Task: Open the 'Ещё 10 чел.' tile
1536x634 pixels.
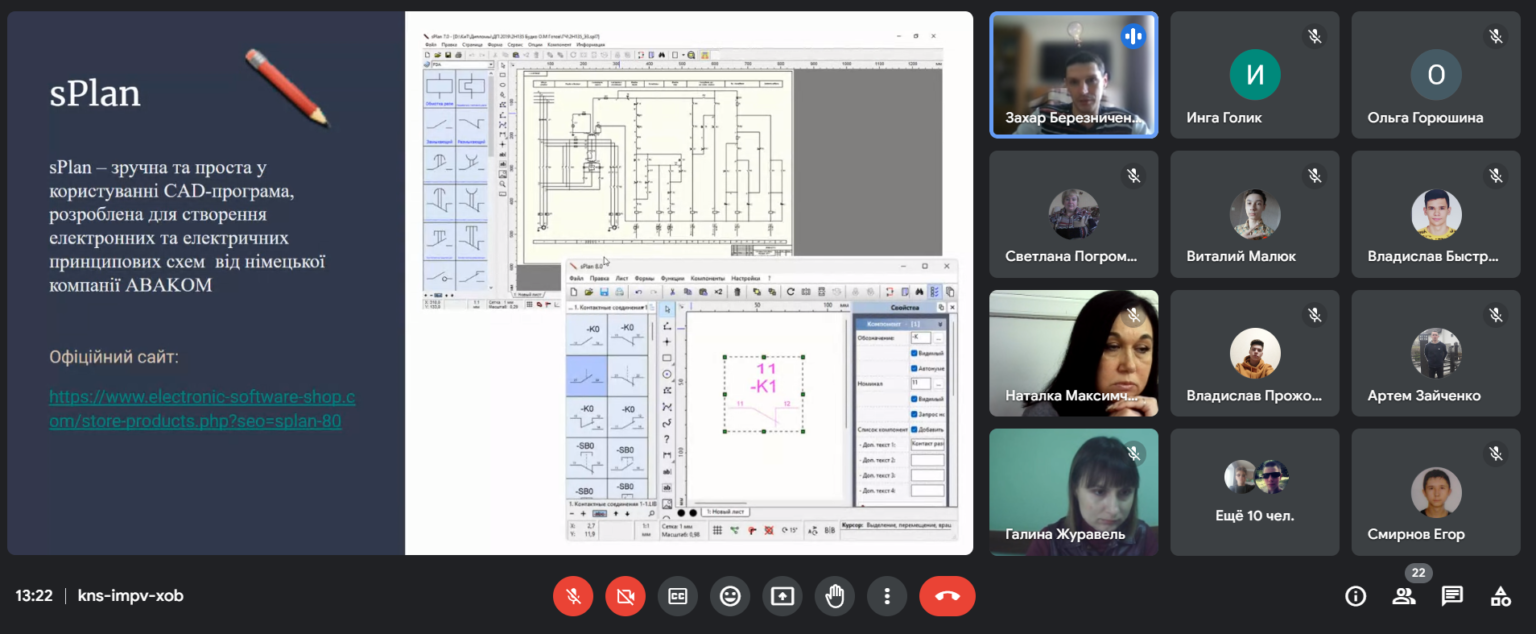Action: [1255, 492]
